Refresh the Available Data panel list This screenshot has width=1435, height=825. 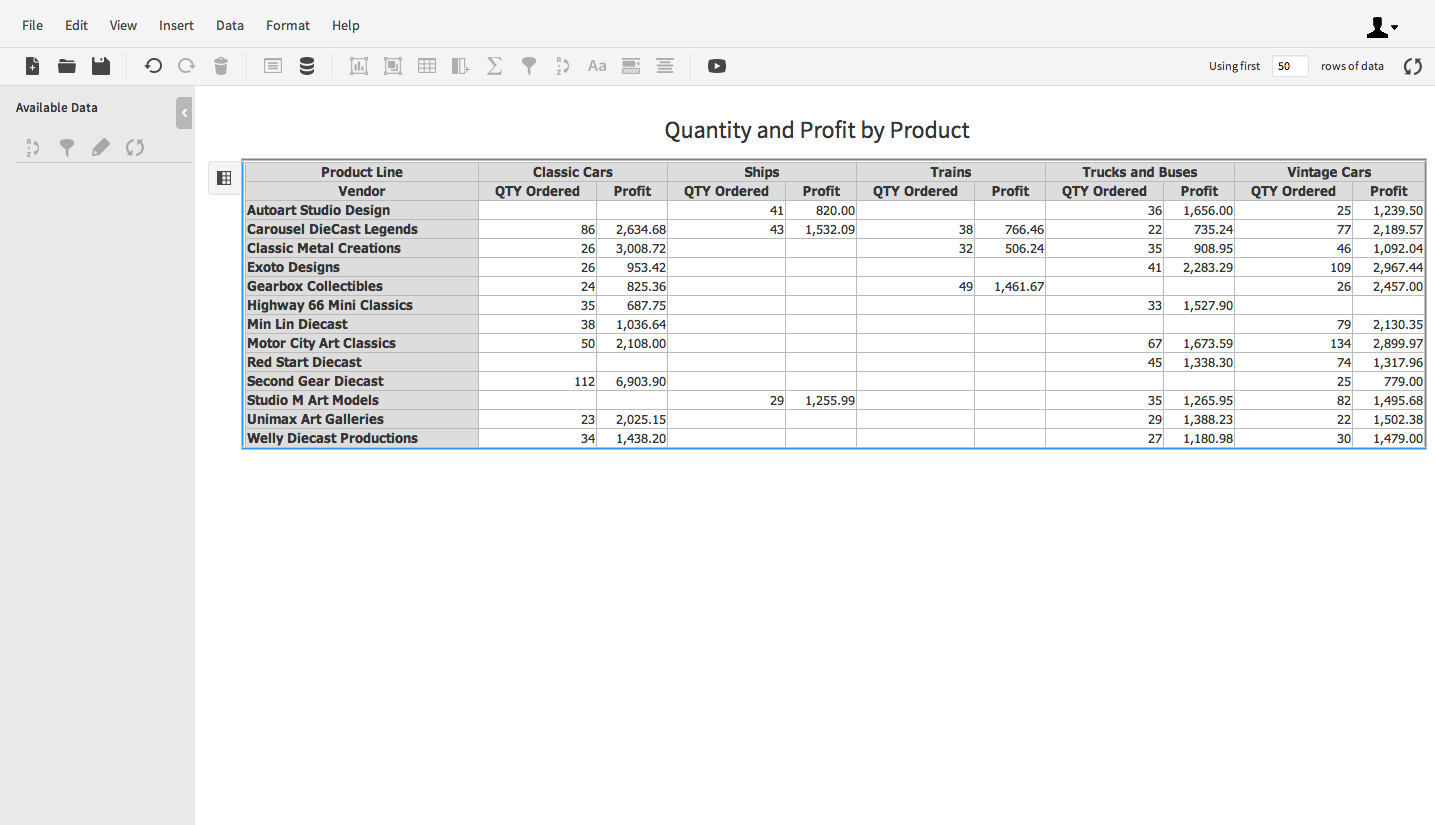pyautogui.click(x=135, y=148)
